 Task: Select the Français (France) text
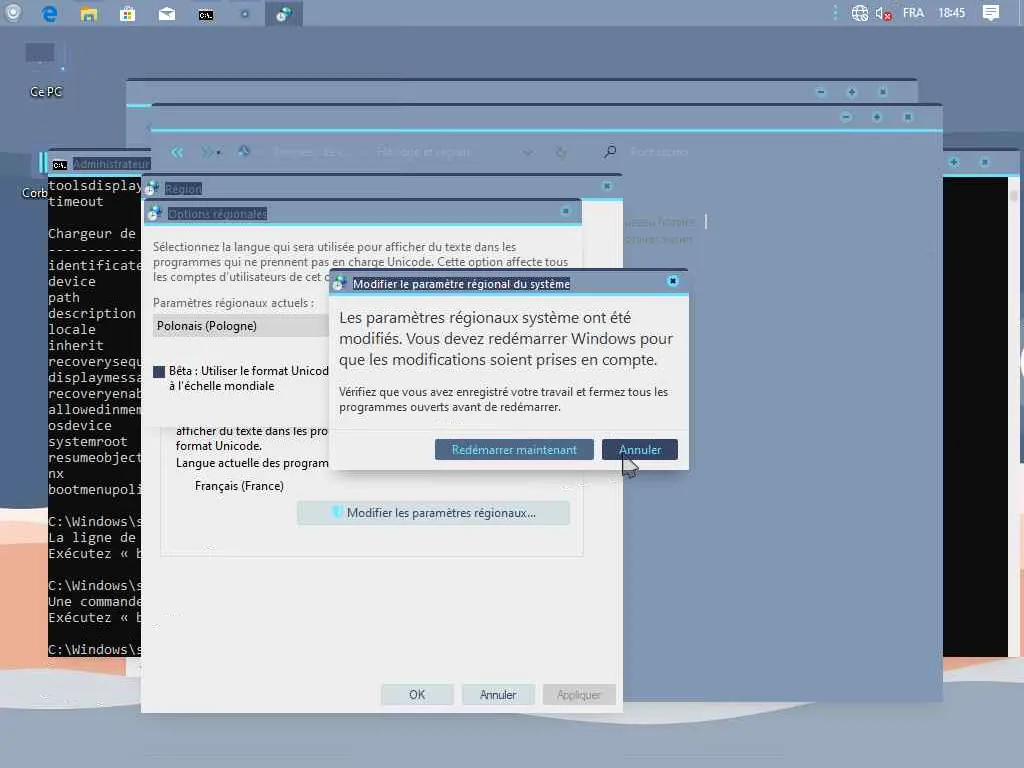pyautogui.click(x=239, y=486)
